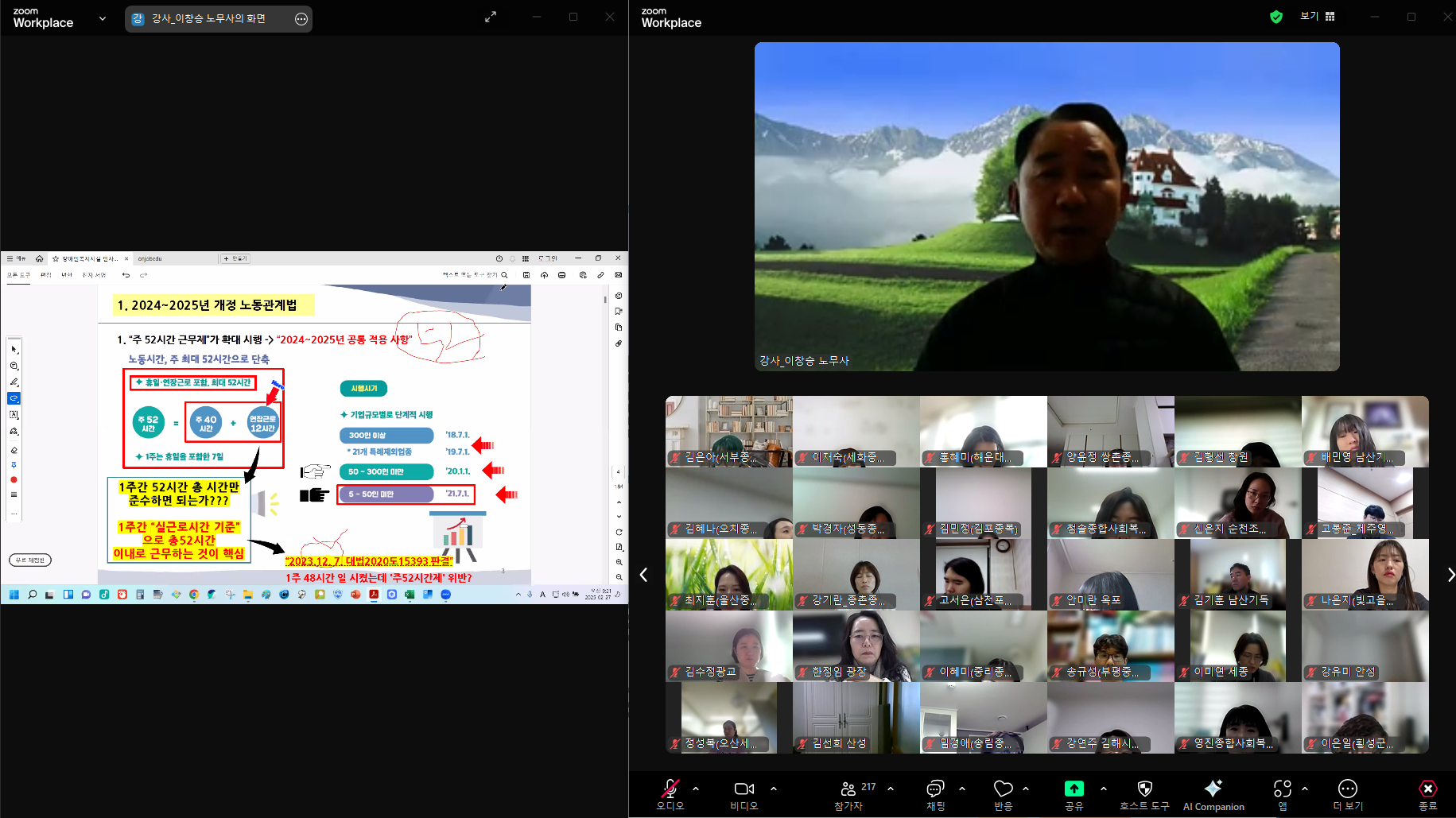Select the text box tool
The height and width of the screenshot is (818, 1456).
click(14, 415)
